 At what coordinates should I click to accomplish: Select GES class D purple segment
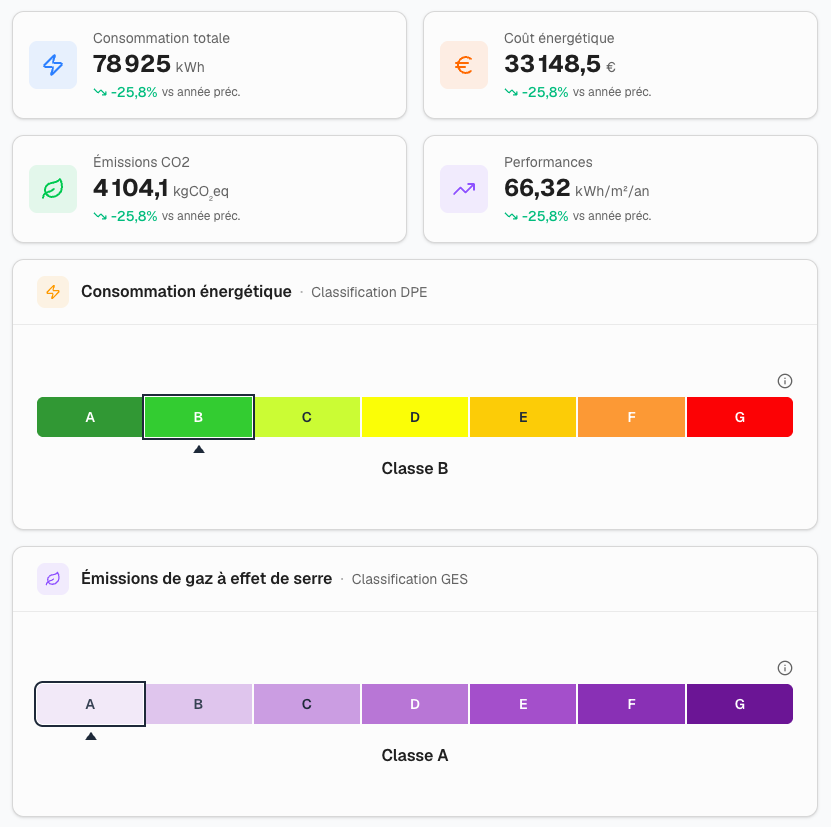pyautogui.click(x=415, y=704)
